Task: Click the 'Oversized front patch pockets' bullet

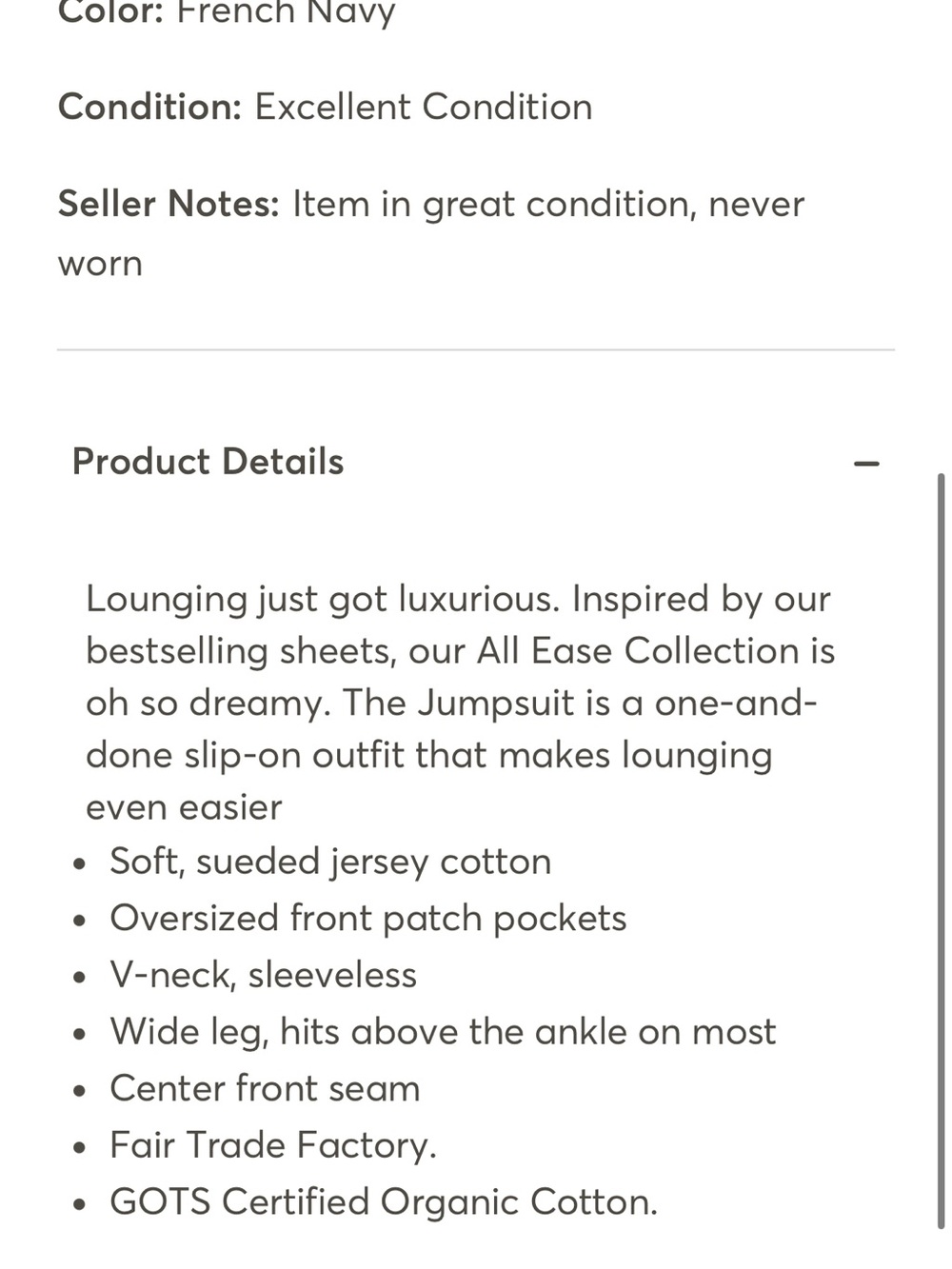Action: coord(368,919)
